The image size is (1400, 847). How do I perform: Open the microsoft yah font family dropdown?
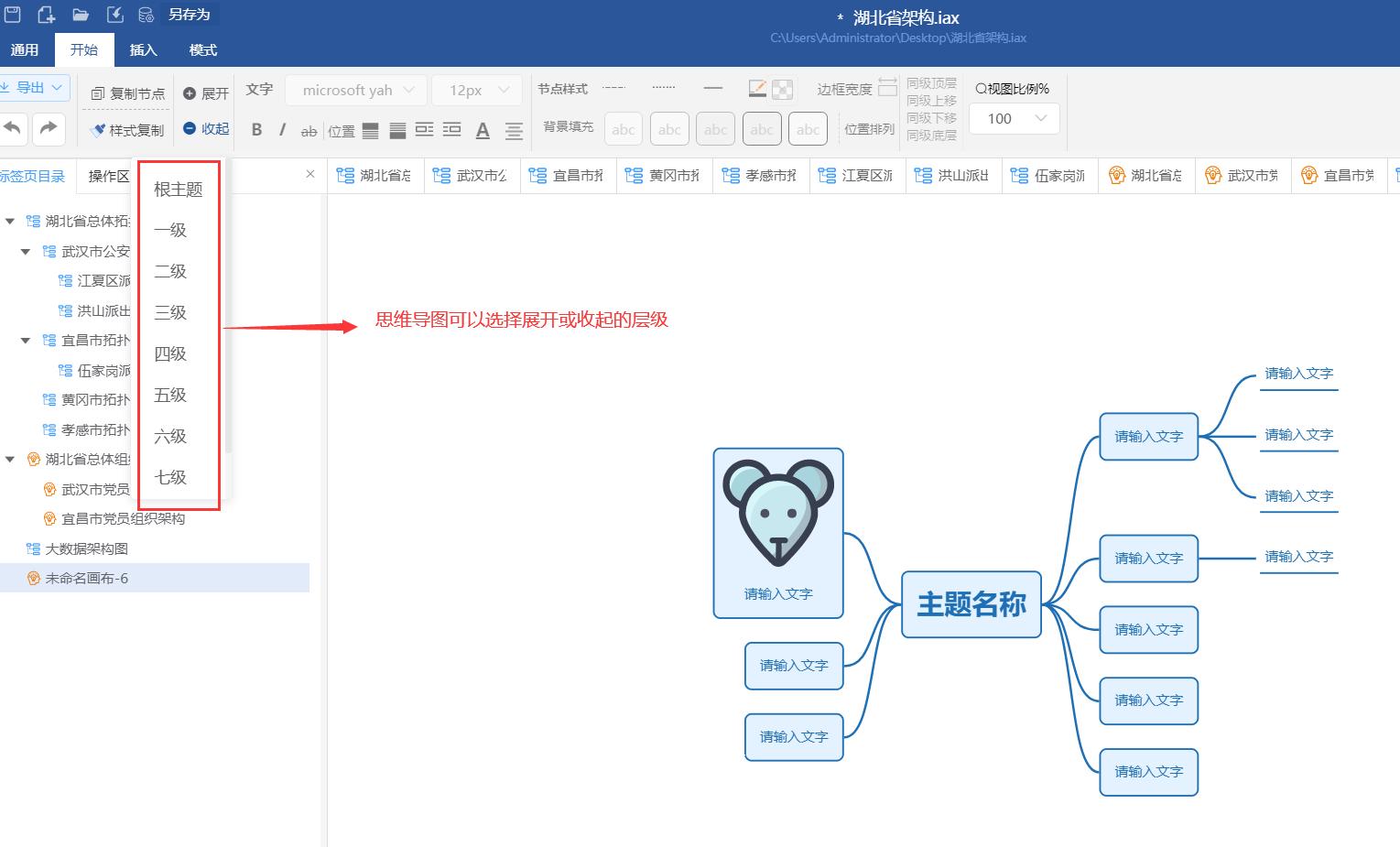pyautogui.click(x=355, y=89)
